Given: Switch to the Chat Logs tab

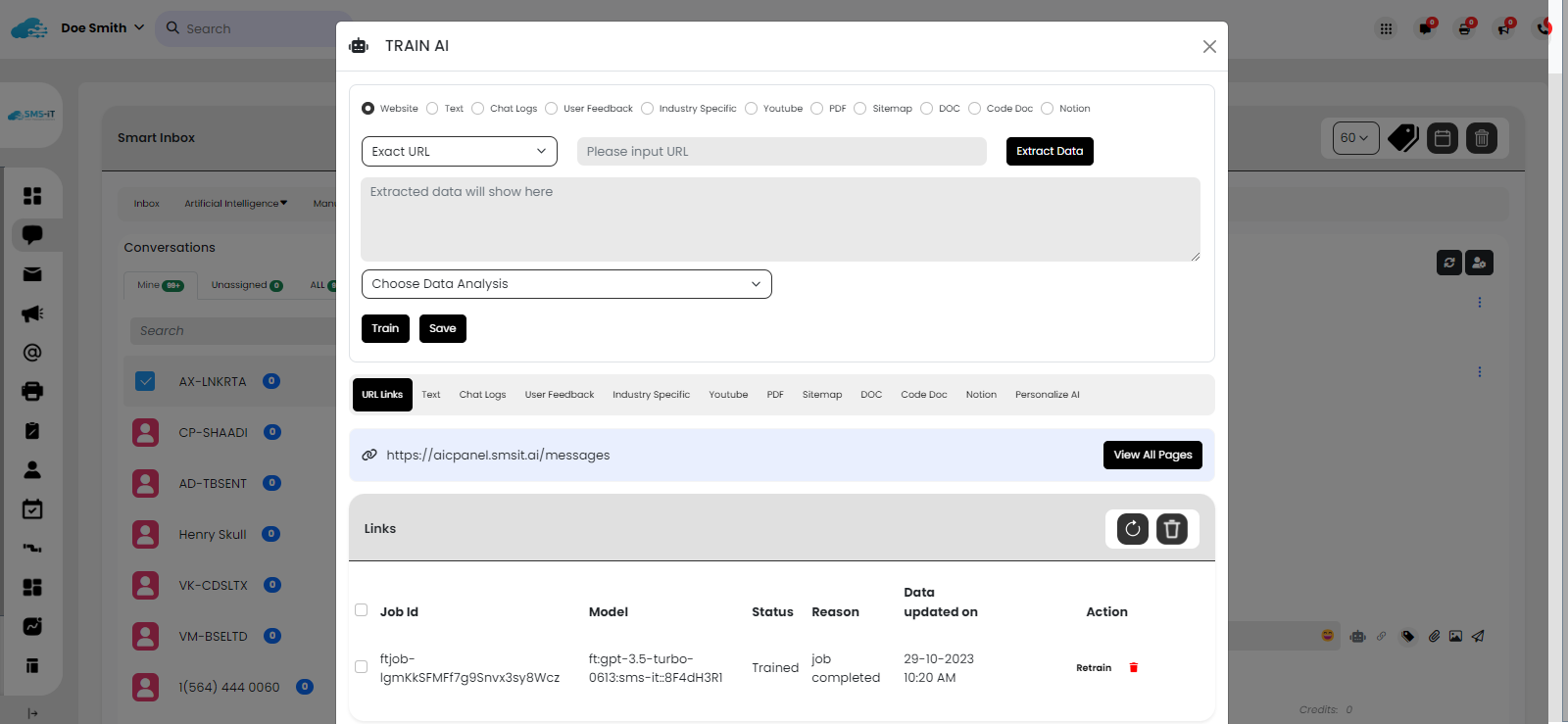Looking at the screenshot, I should [482, 395].
